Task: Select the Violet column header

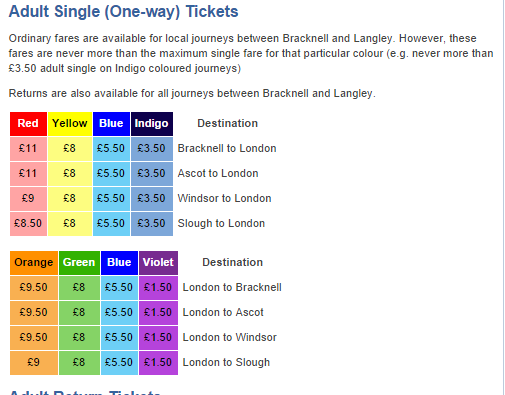Action: coord(158,263)
